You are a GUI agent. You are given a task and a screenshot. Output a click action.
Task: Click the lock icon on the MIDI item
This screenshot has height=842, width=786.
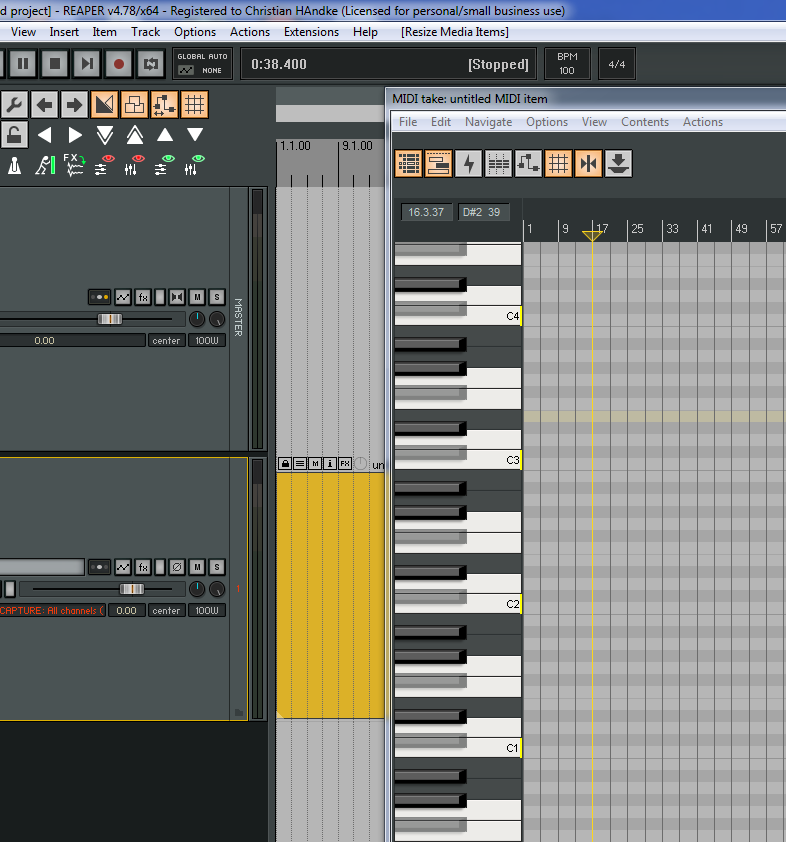[285, 464]
